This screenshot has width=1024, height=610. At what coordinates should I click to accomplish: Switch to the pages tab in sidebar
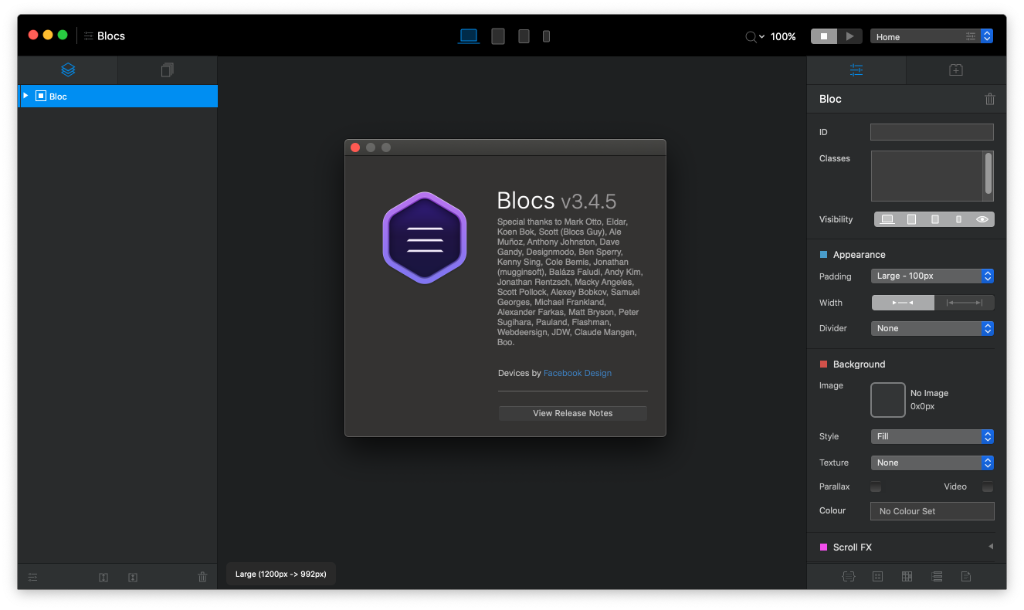[167, 70]
